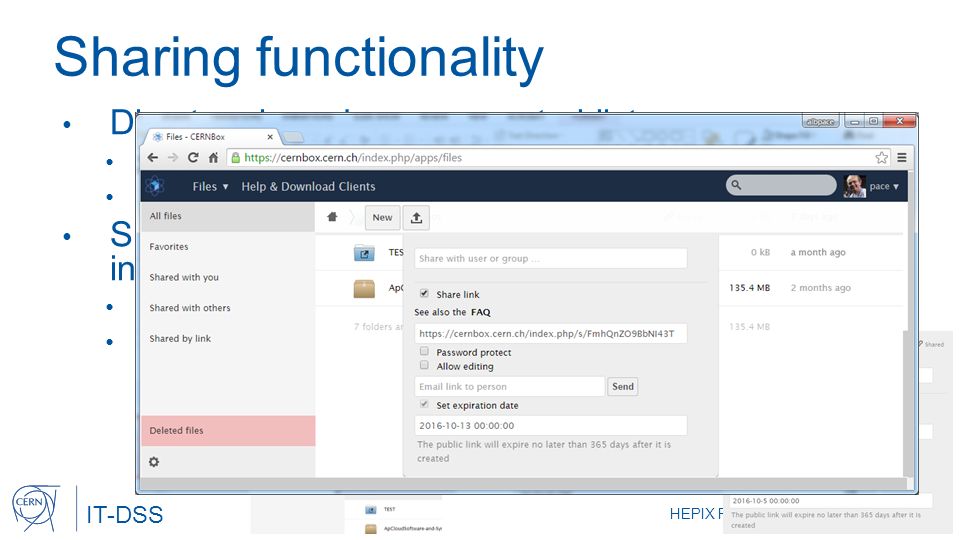
Task: Open the Chrome hamburger menu
Action: tap(902, 157)
